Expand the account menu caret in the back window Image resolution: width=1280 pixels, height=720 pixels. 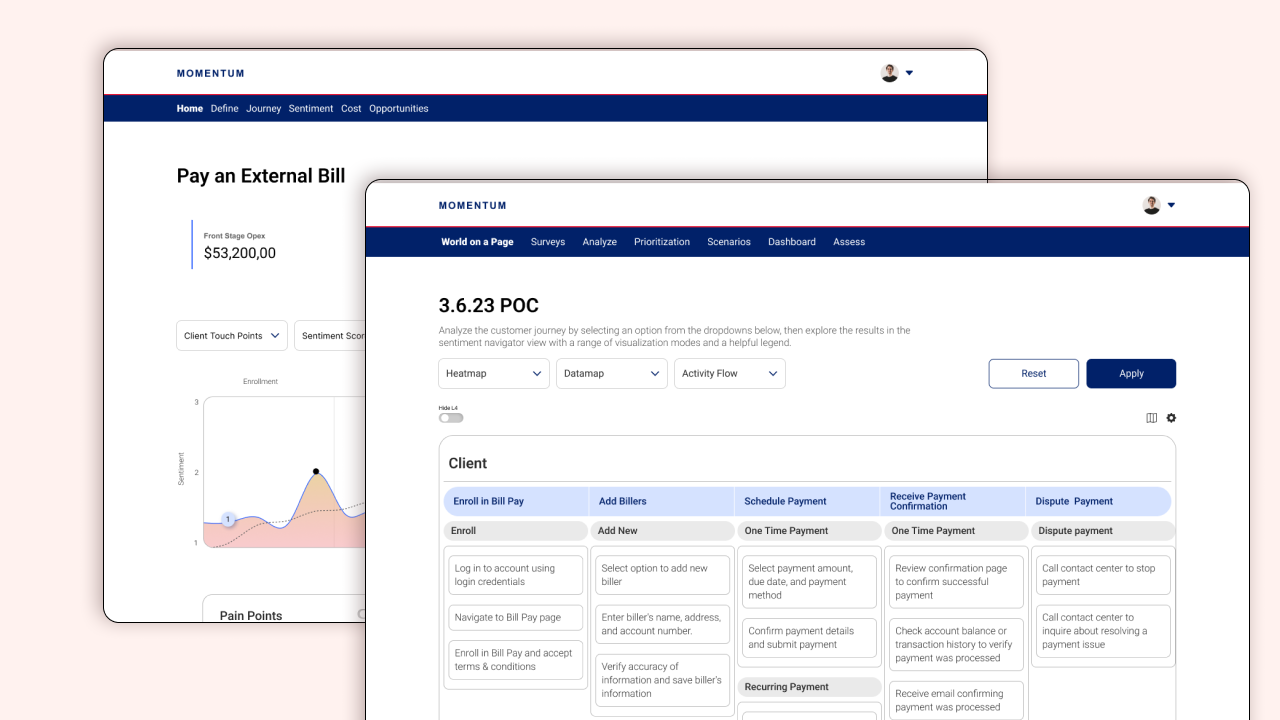pyautogui.click(x=909, y=73)
